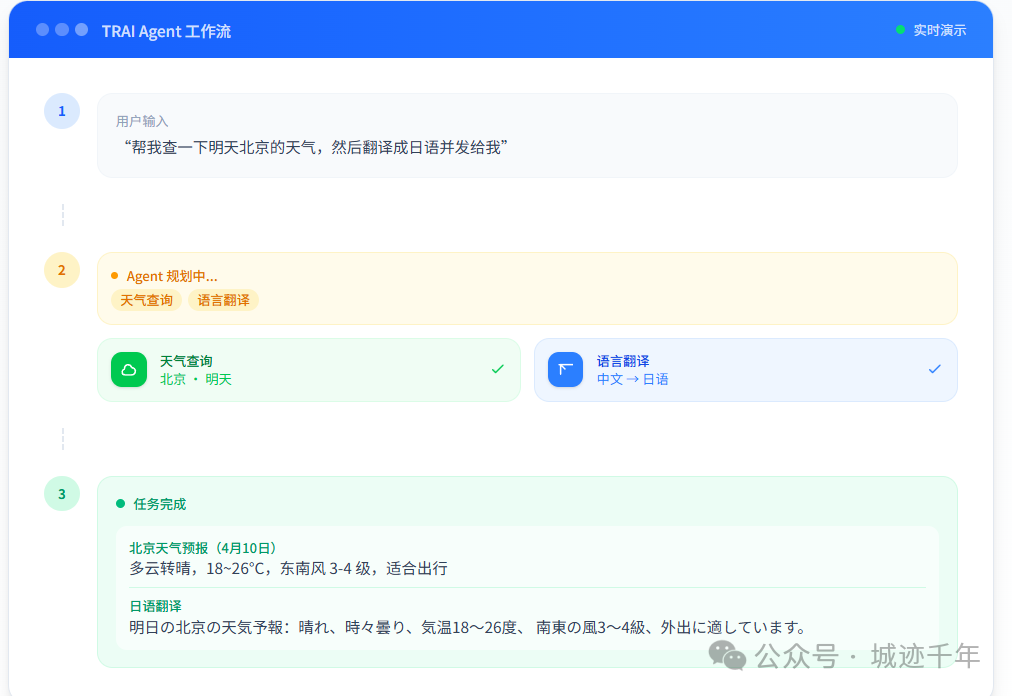Select the orange 语言翻译 tag chip
The image size is (1012, 696).
(x=223, y=300)
